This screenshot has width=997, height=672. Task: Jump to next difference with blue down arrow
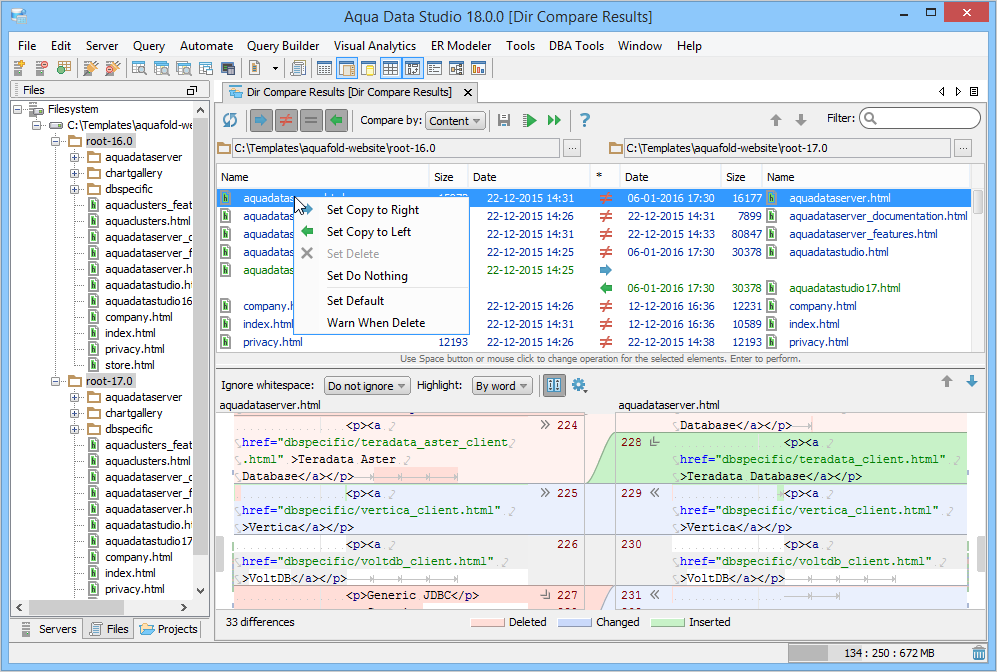point(972,382)
